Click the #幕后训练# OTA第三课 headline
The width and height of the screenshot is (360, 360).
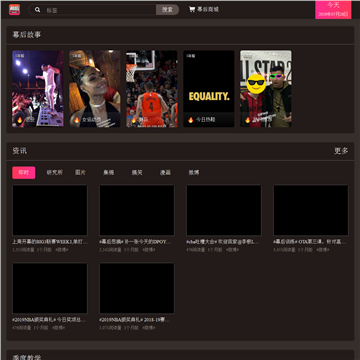[x=310, y=242]
